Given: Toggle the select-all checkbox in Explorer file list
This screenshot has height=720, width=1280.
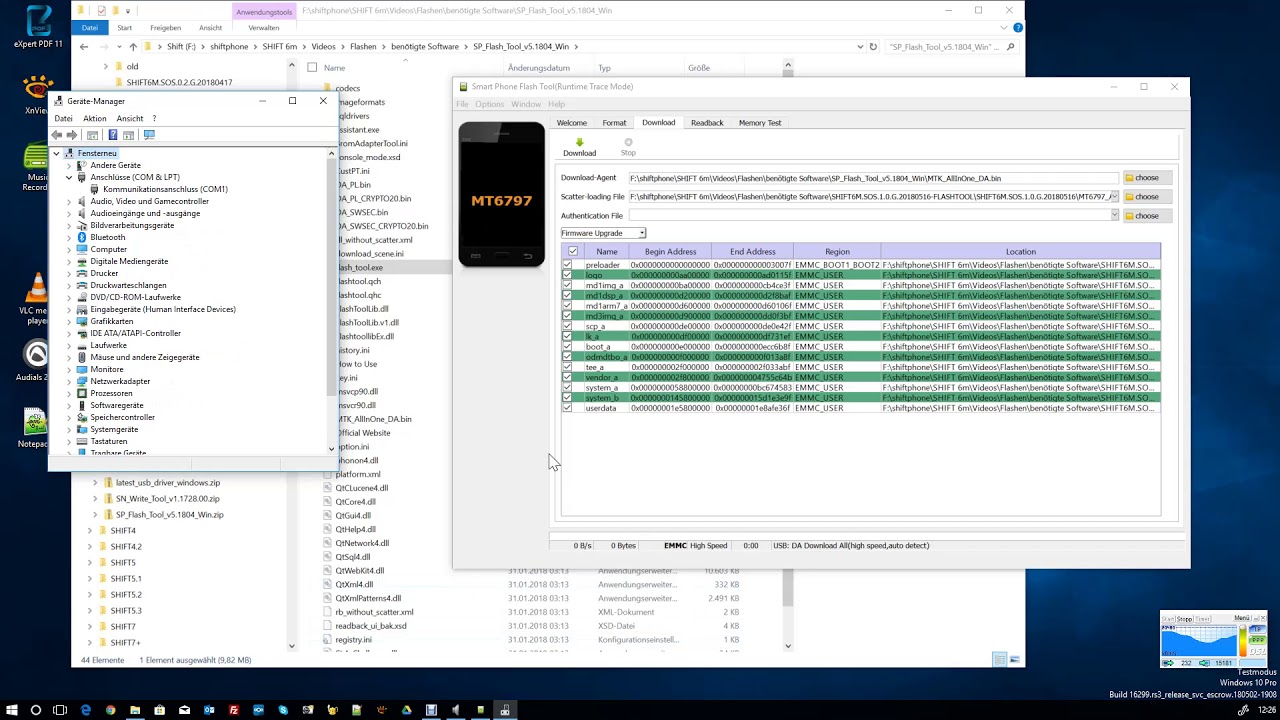Looking at the screenshot, I should click(312, 68).
